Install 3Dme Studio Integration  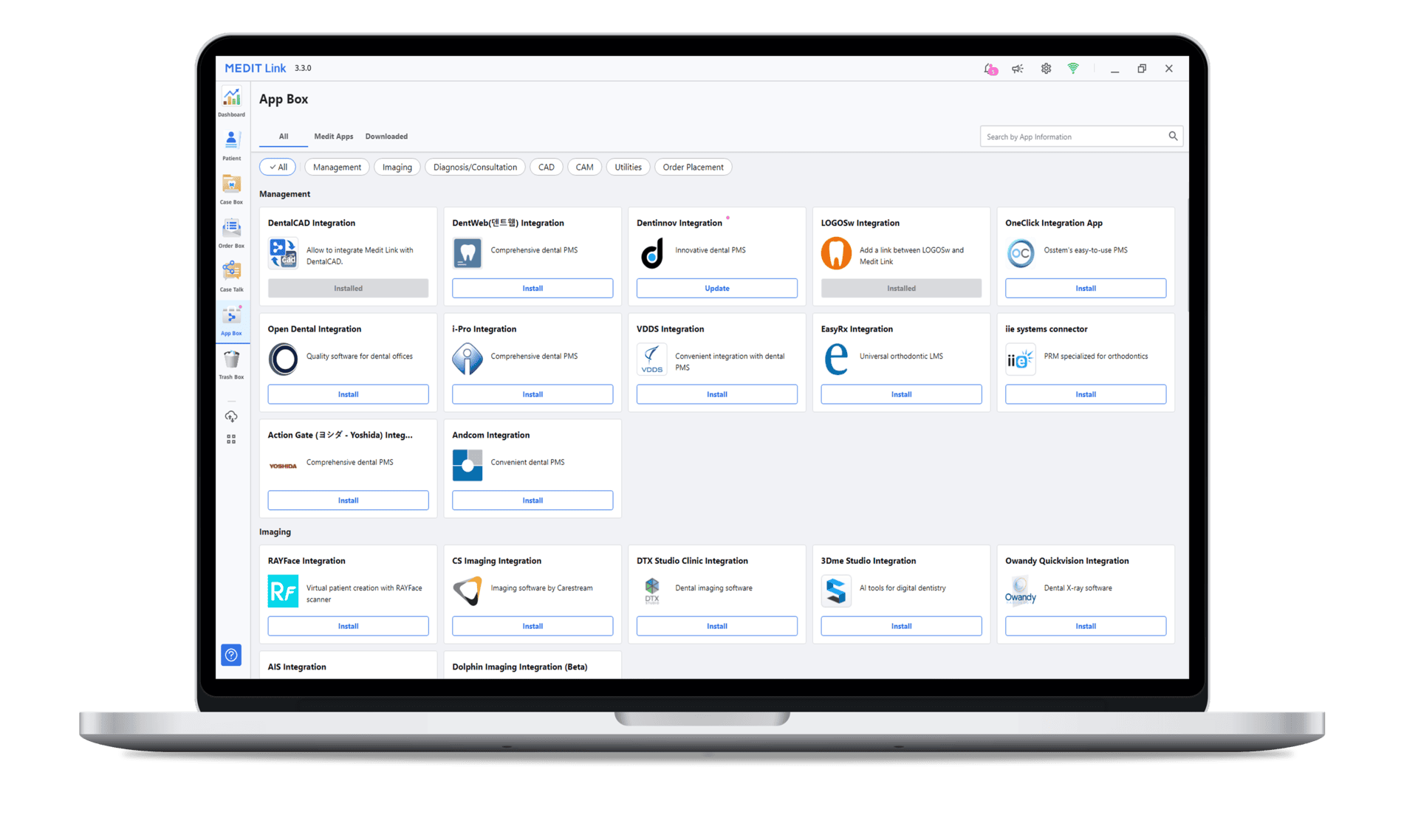pyautogui.click(x=901, y=626)
